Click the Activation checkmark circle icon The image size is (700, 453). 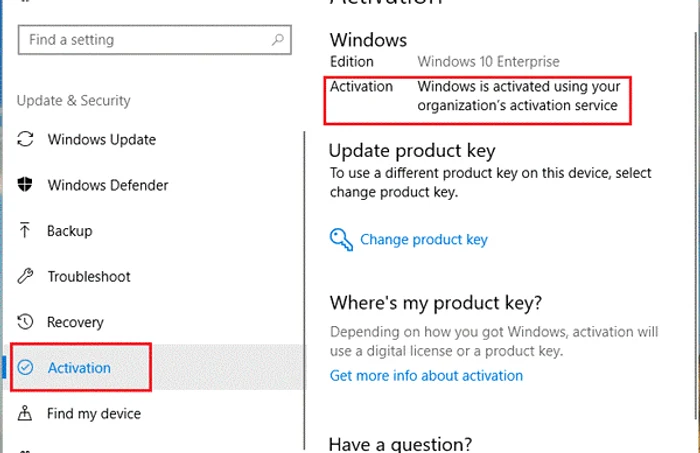coord(25,367)
